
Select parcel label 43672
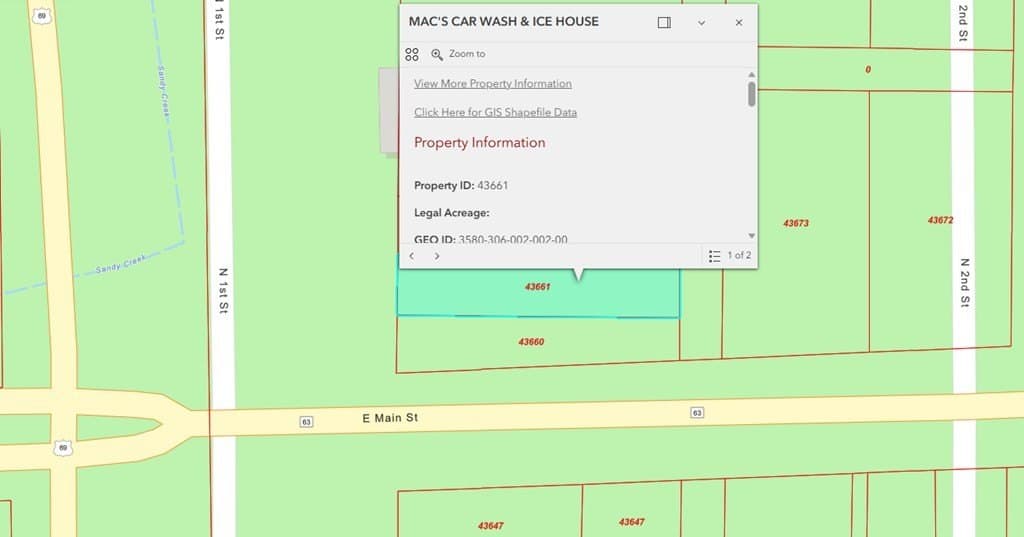940,221
